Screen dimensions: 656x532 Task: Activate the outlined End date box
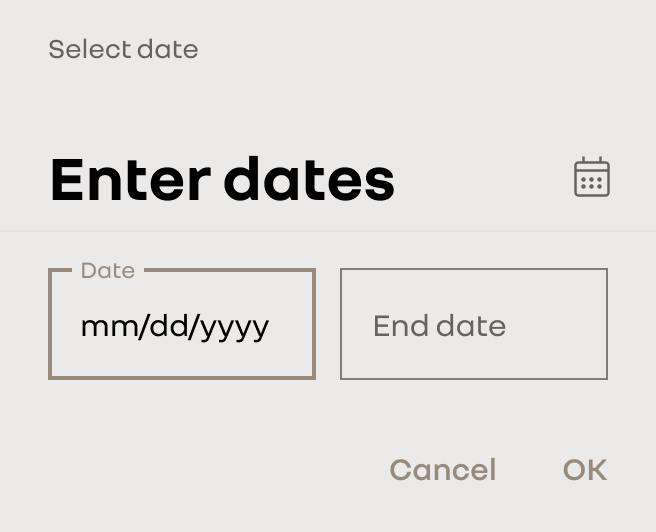[x=474, y=324]
